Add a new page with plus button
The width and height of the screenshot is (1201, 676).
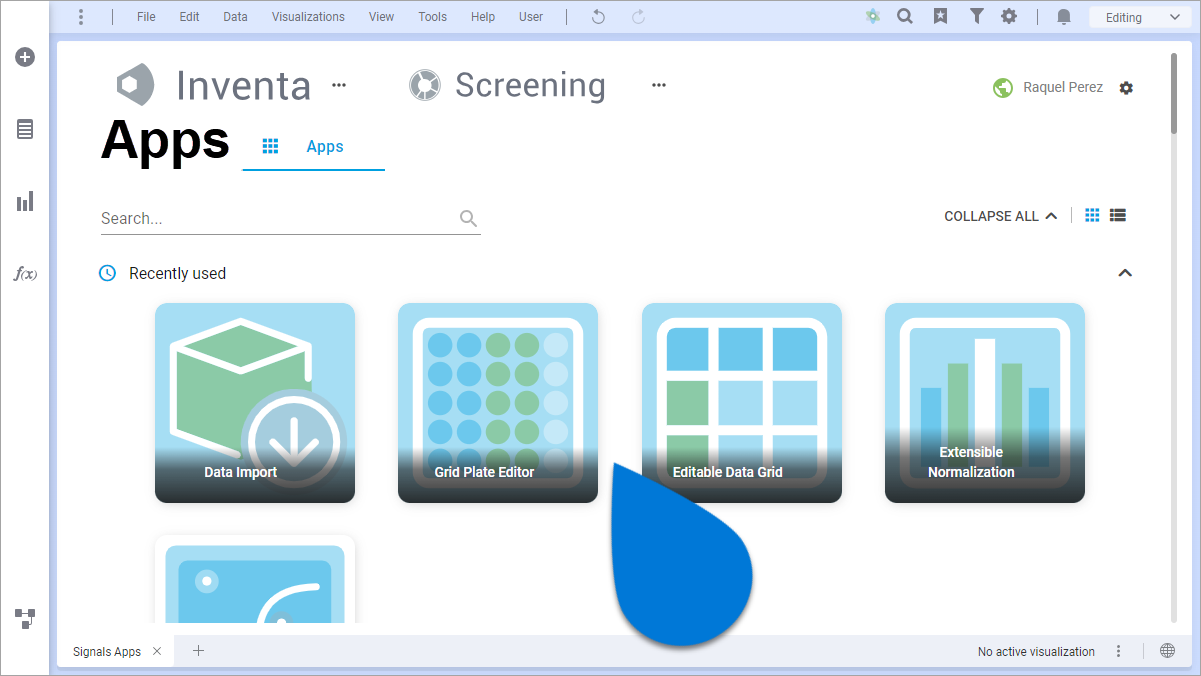click(x=198, y=651)
